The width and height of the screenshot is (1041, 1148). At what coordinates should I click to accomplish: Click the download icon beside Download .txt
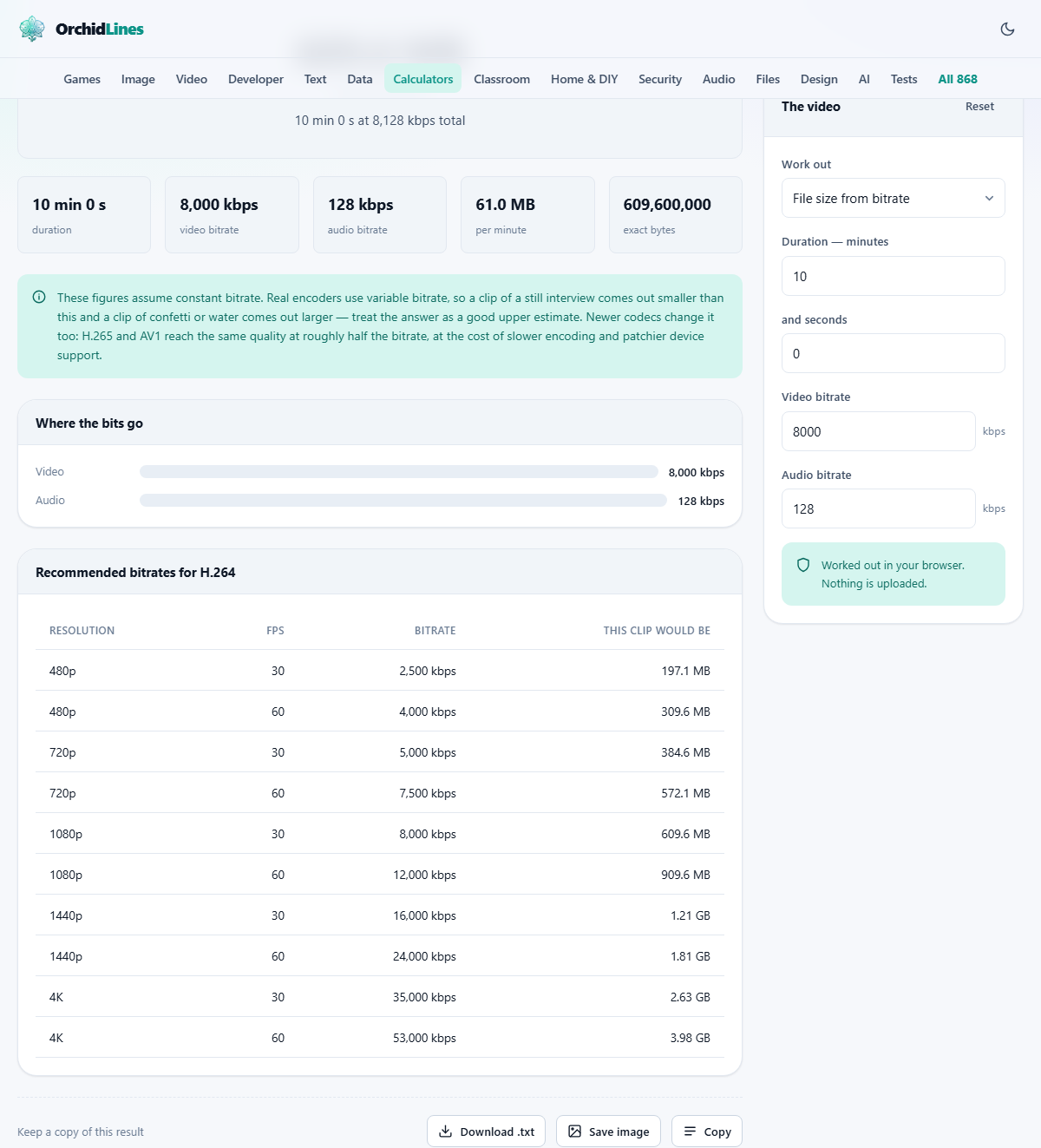(x=445, y=1132)
